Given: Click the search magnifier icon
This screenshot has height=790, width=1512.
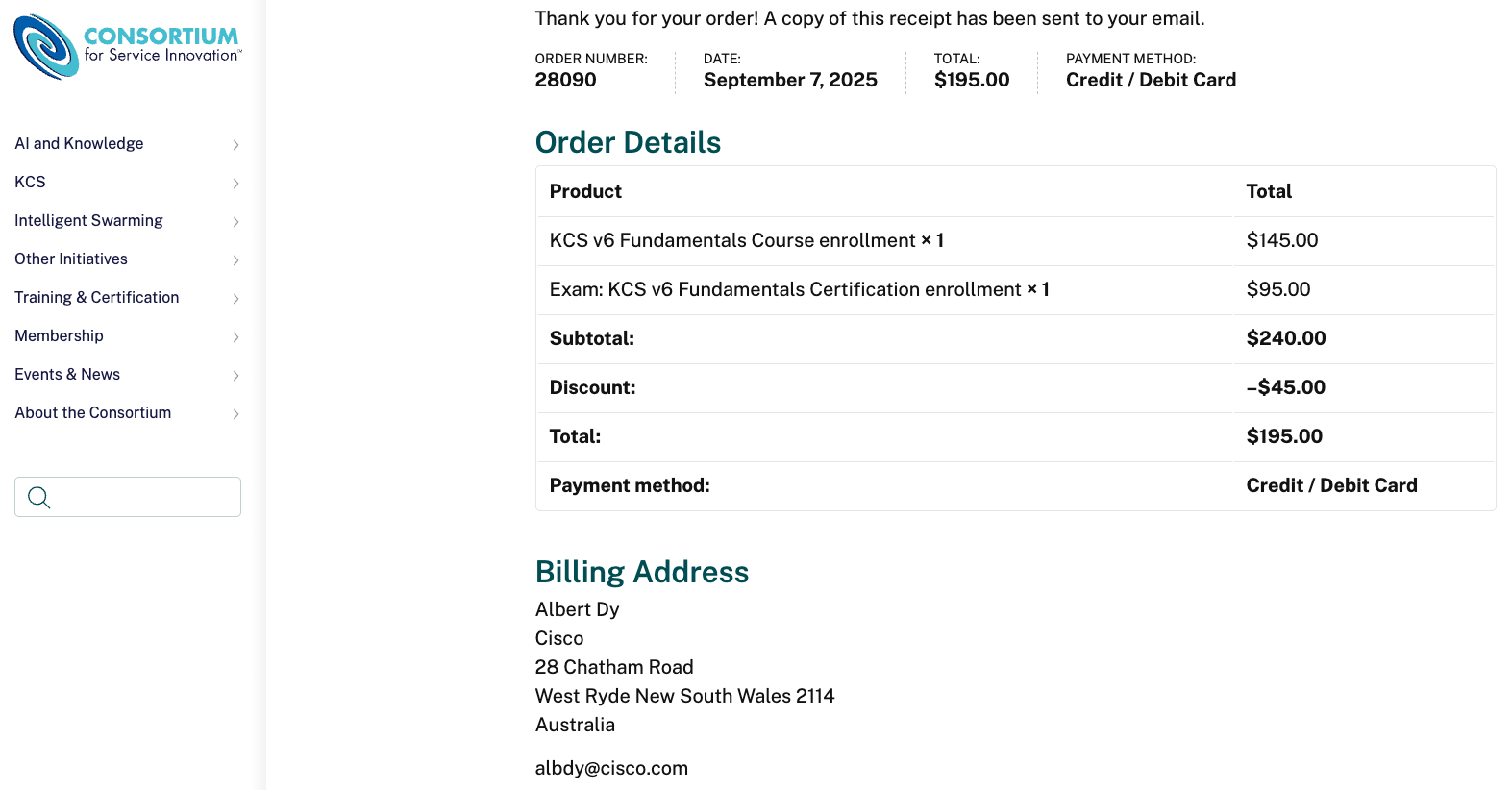Looking at the screenshot, I should 38,497.
